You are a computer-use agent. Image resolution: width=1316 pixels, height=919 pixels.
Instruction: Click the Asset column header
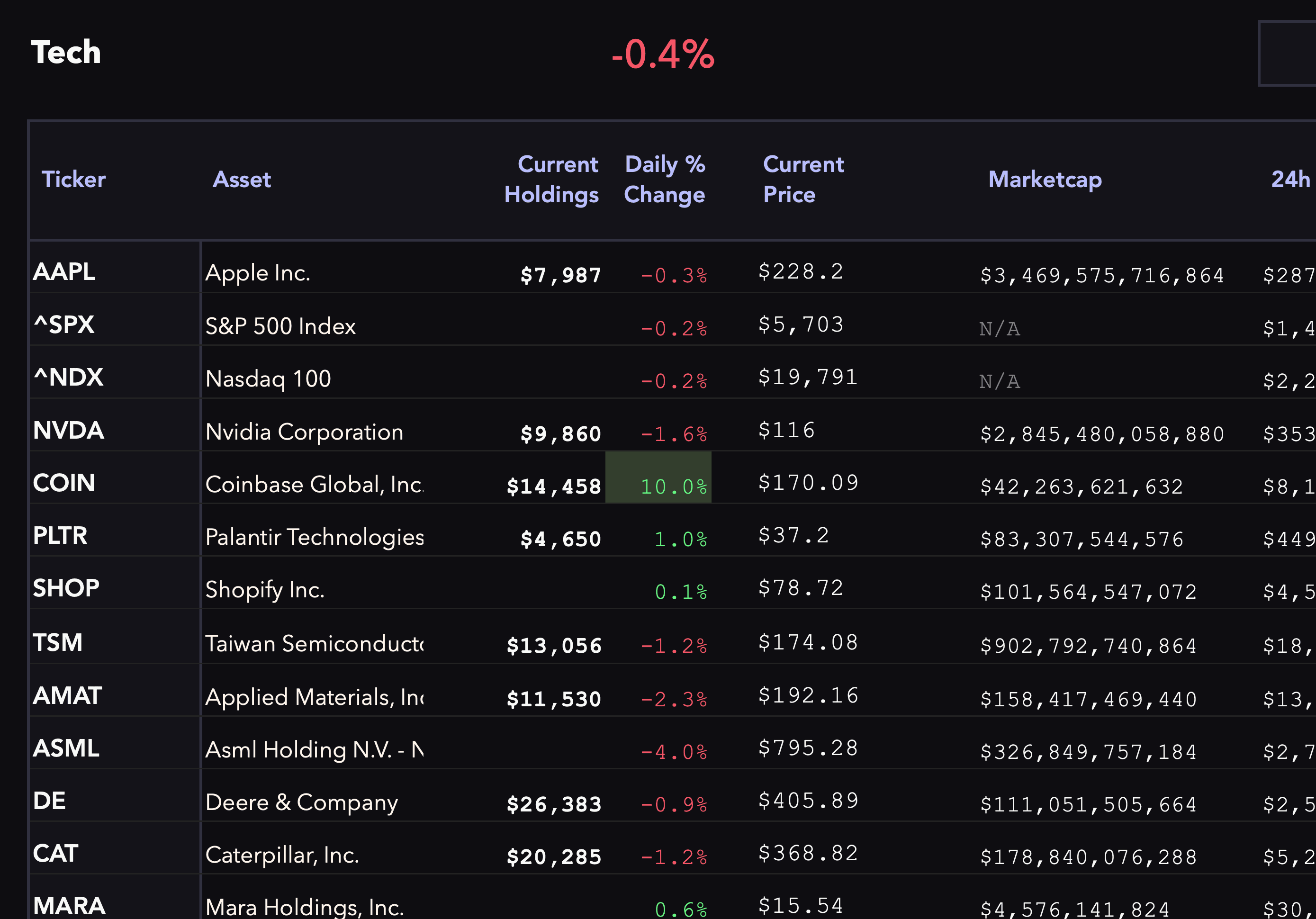click(241, 180)
